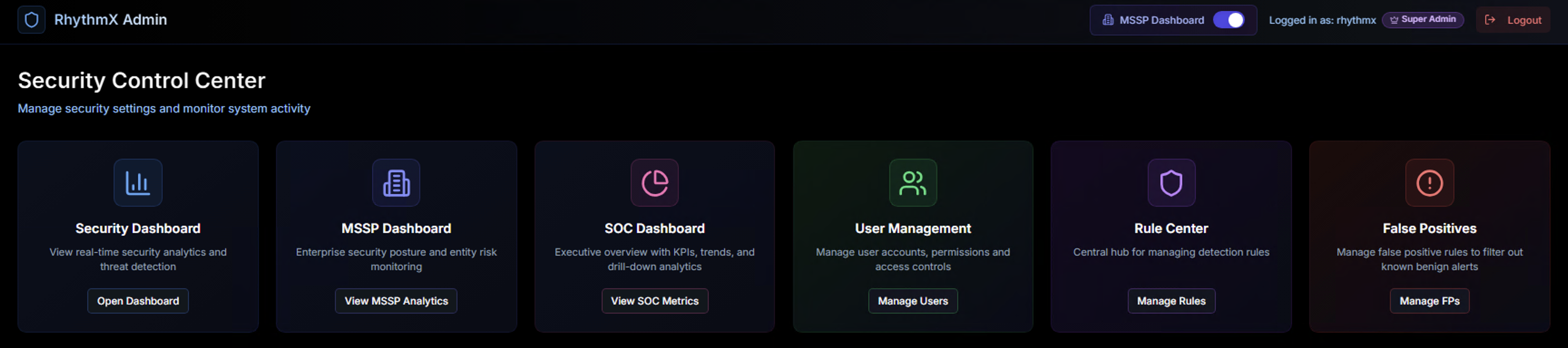Click the Rule Center shield icon
The image size is (1568, 348).
(1171, 183)
